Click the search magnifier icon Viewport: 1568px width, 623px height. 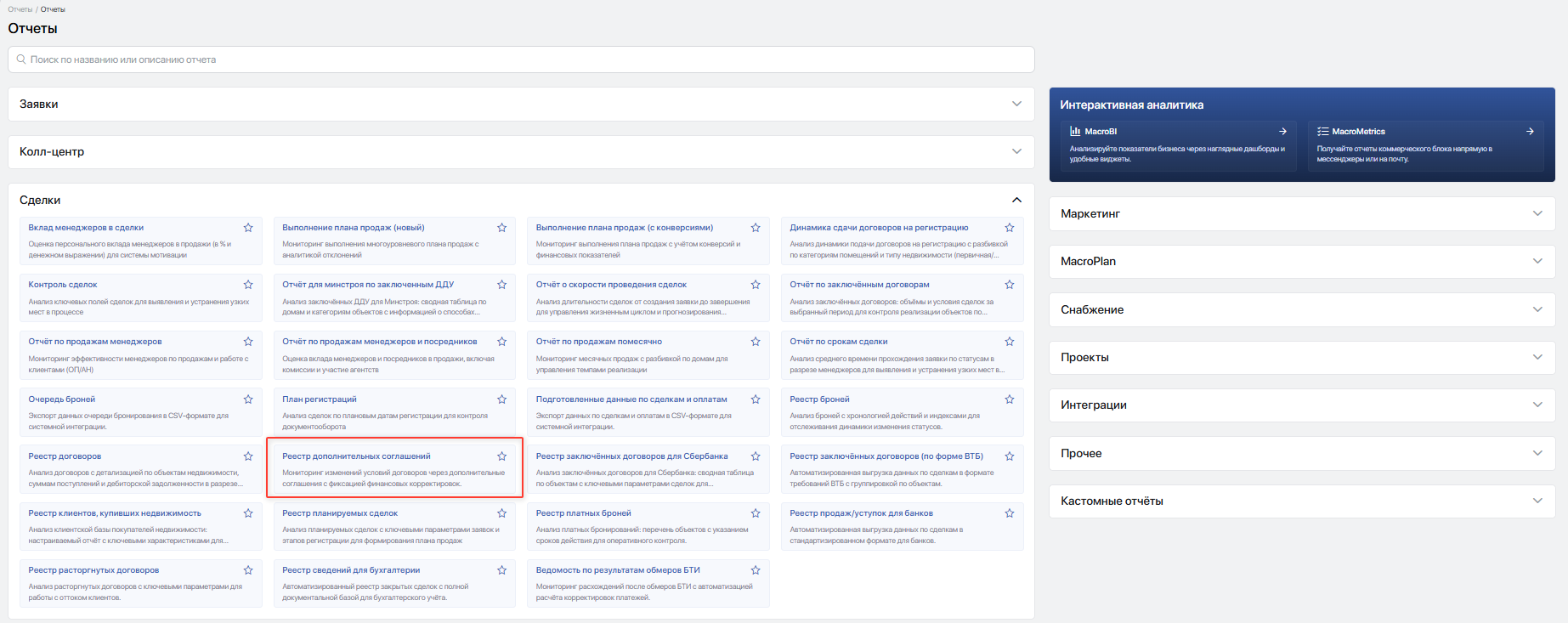click(21, 59)
